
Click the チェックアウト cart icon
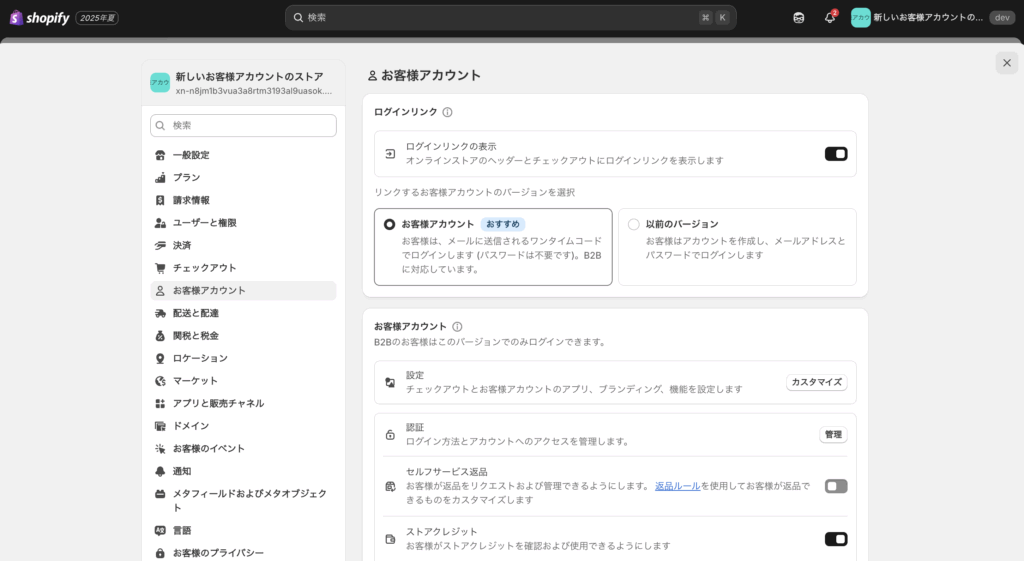(x=160, y=268)
